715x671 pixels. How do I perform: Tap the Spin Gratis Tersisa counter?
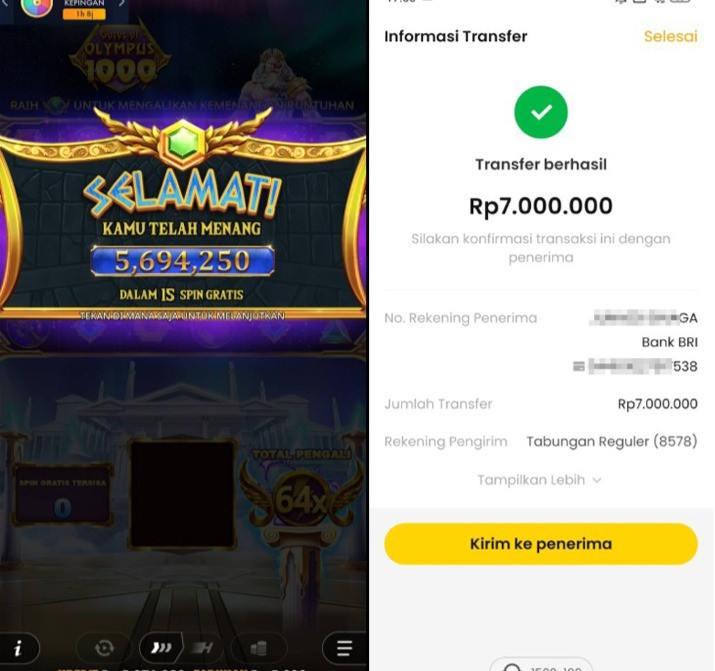click(x=63, y=495)
